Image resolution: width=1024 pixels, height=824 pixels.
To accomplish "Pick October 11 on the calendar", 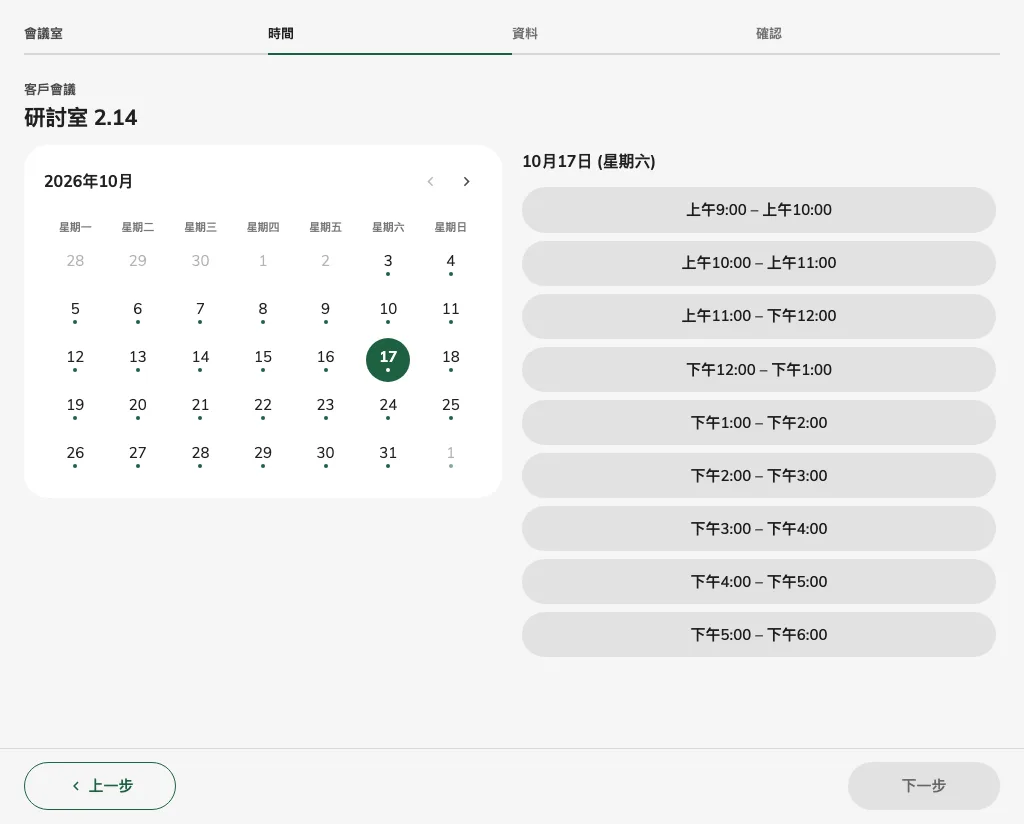I will pyautogui.click(x=451, y=311).
